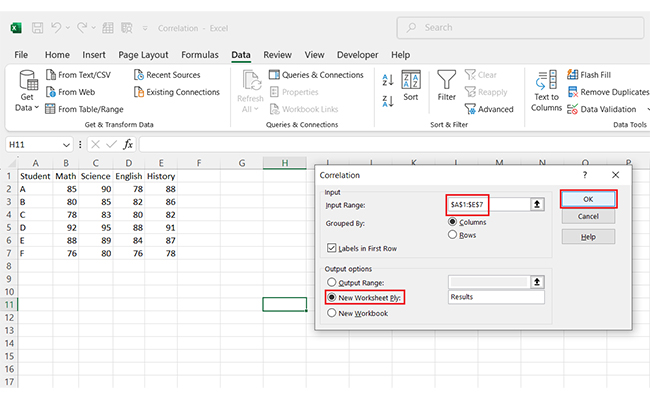650x399 pixels.
Task: Switch to the Home tab
Action: pos(57,55)
